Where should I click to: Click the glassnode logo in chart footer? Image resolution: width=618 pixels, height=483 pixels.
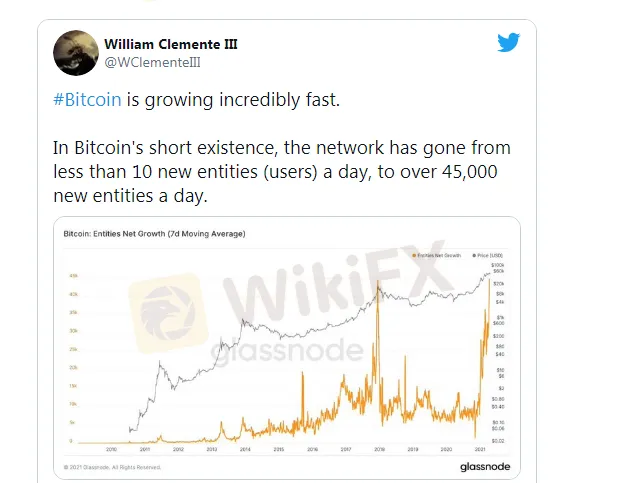click(x=485, y=467)
